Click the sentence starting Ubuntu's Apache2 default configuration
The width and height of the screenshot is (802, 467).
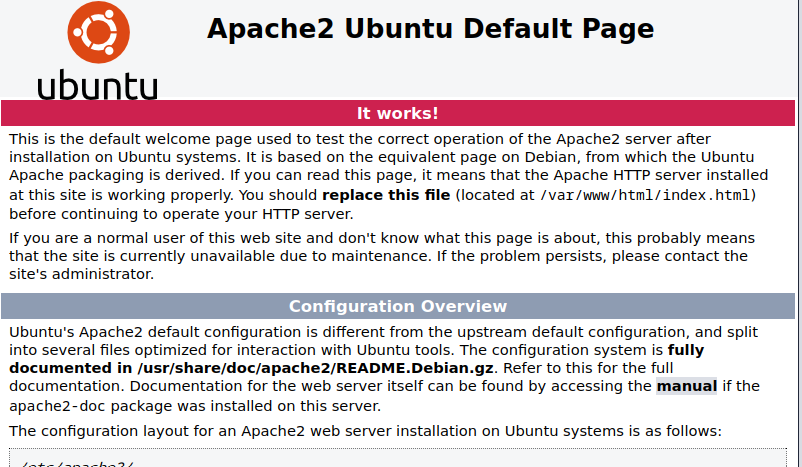coord(200,332)
